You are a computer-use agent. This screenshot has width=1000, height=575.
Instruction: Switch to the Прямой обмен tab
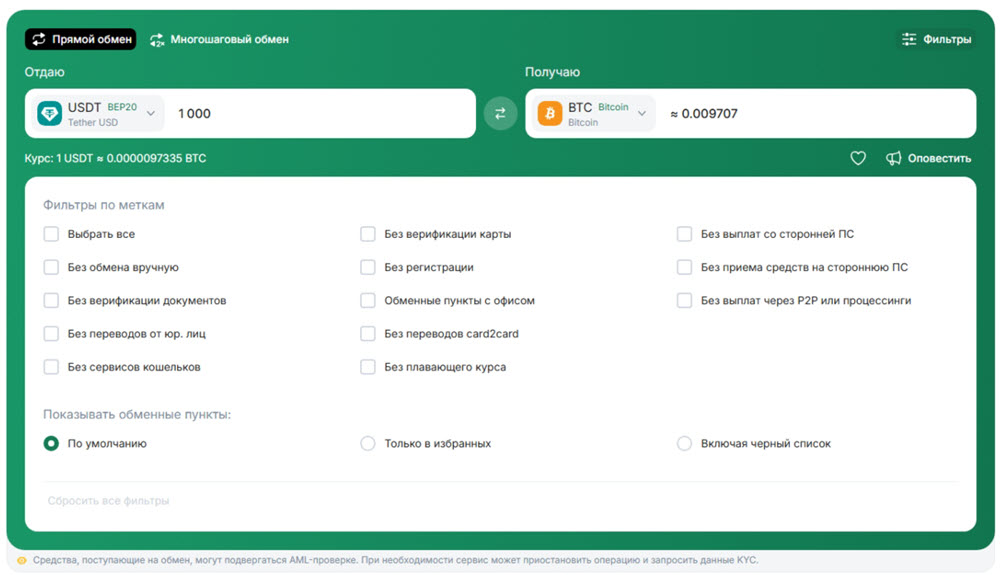[x=80, y=39]
